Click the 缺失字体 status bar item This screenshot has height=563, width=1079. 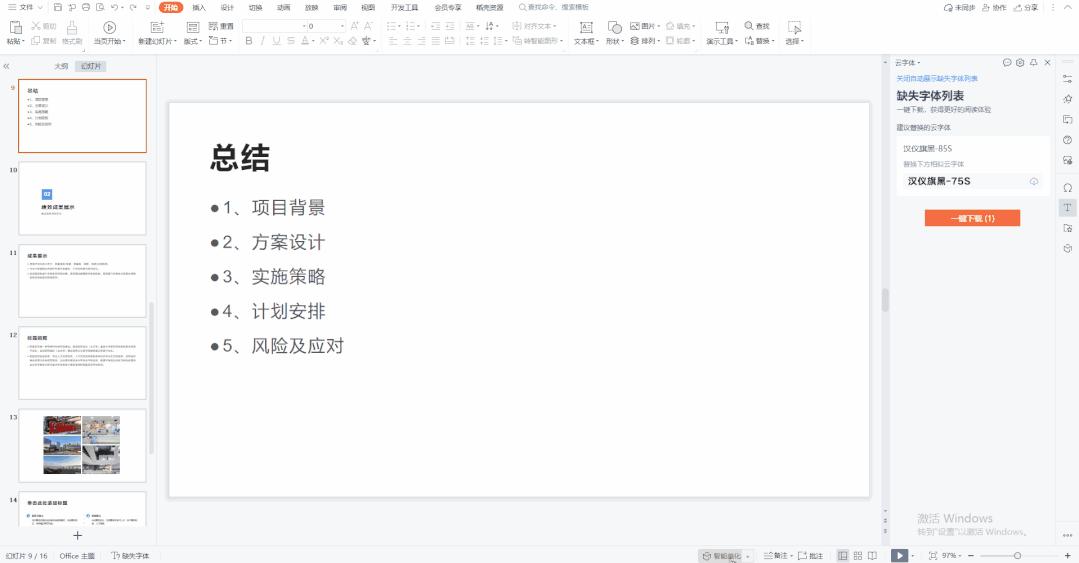pyautogui.click(x=130, y=555)
